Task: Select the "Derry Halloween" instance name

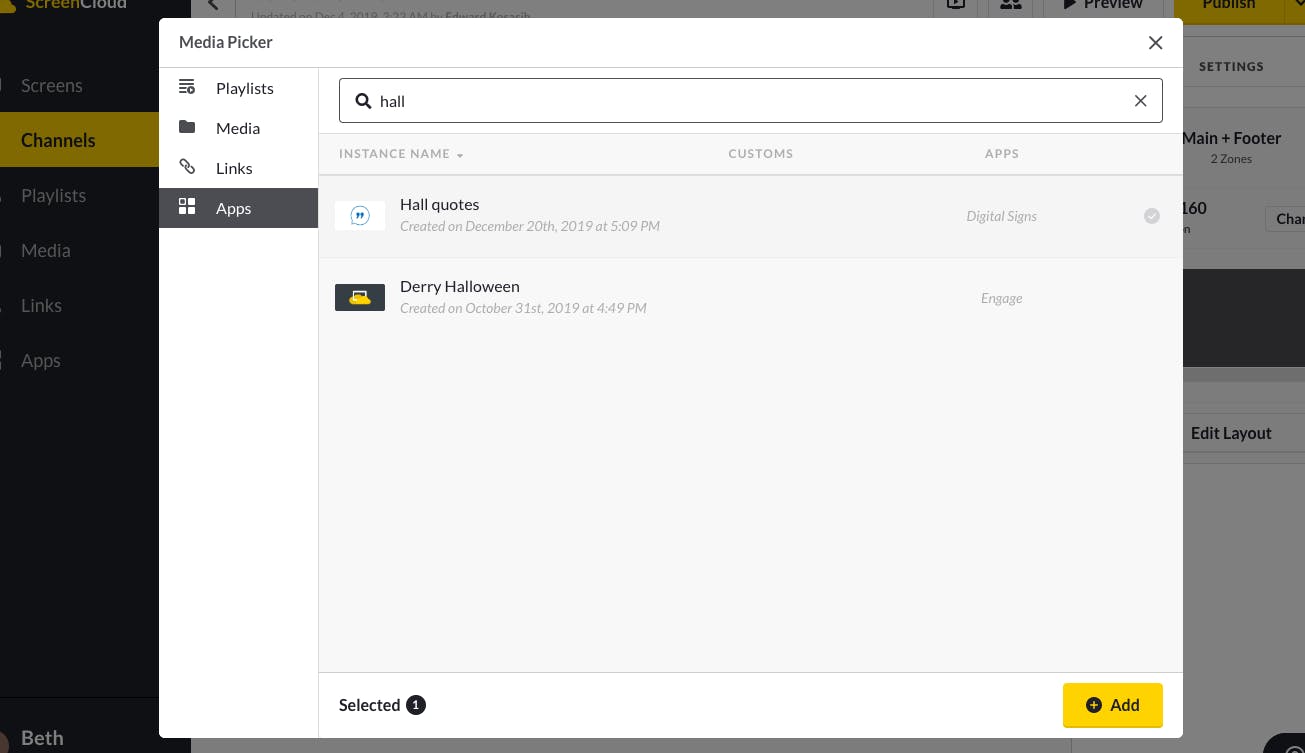Action: (x=460, y=287)
